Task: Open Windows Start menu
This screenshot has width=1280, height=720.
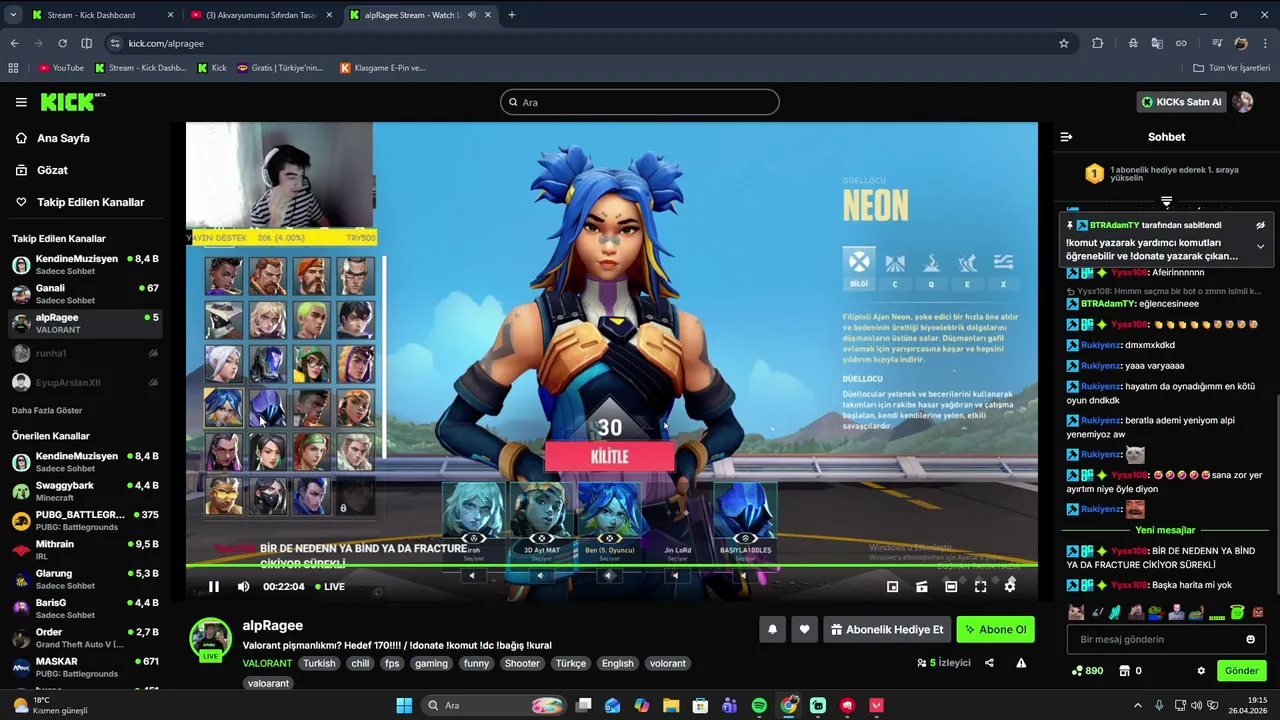Action: pos(404,705)
